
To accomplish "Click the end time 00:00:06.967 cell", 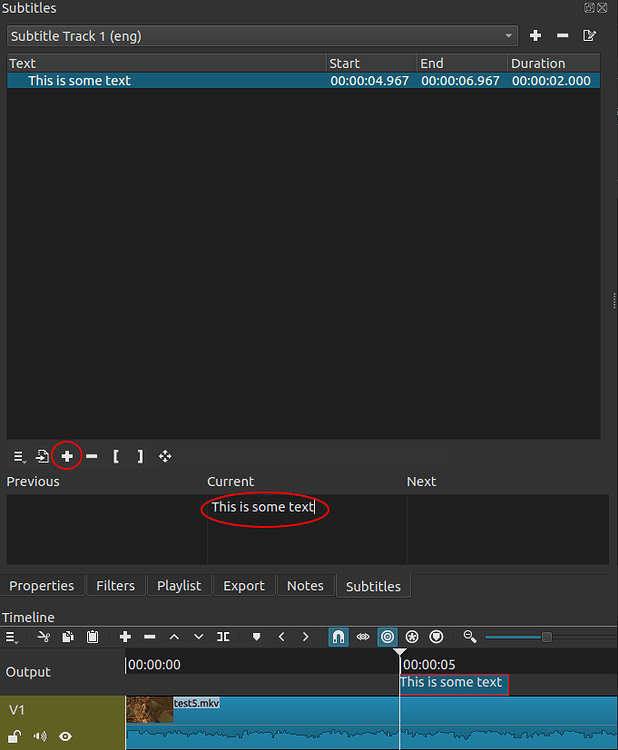I will (461, 80).
